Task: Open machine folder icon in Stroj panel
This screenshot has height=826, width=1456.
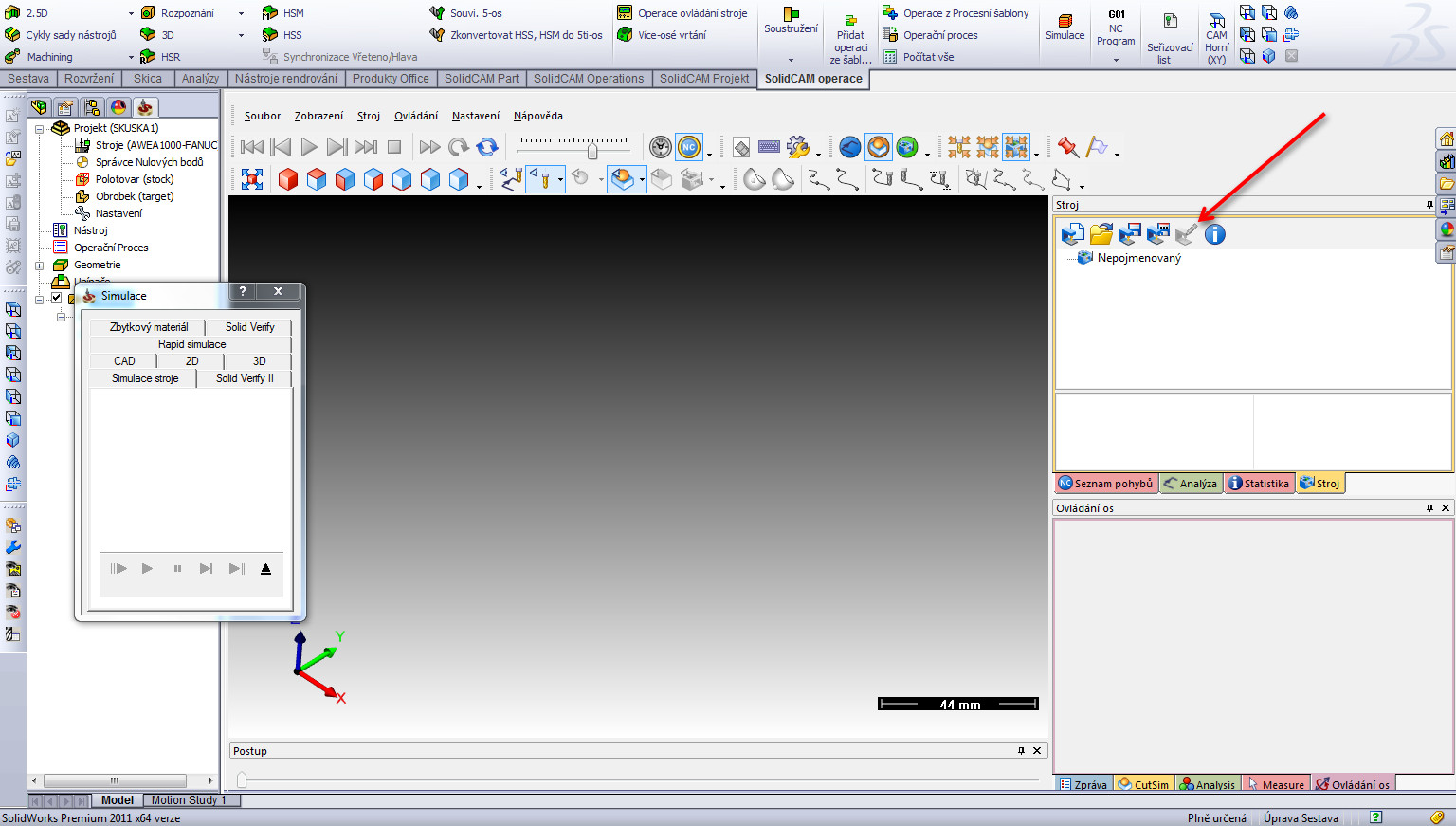Action: pos(1101,234)
